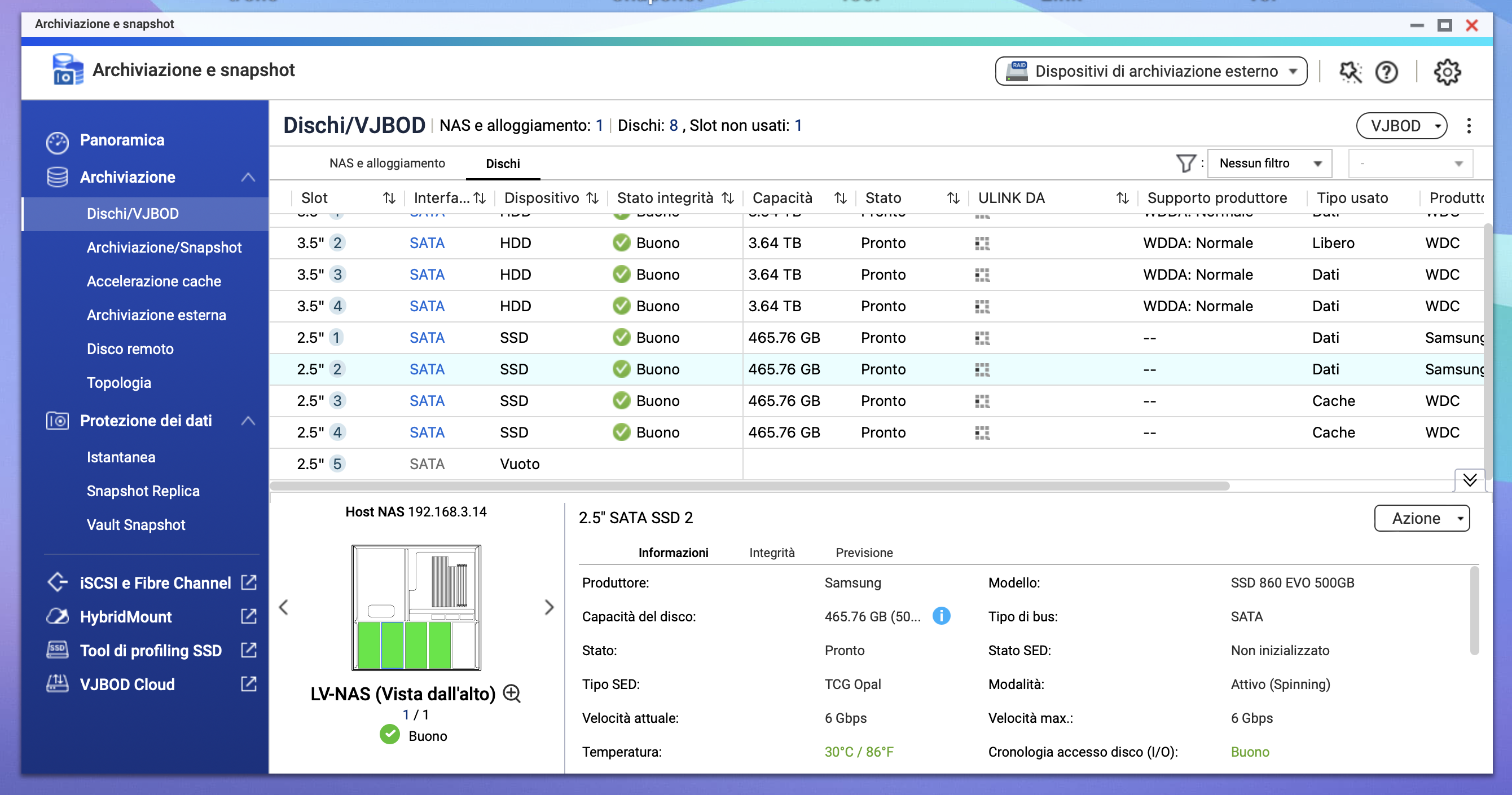Click the help question mark icon
This screenshot has width=1512, height=795.
coord(1386,72)
